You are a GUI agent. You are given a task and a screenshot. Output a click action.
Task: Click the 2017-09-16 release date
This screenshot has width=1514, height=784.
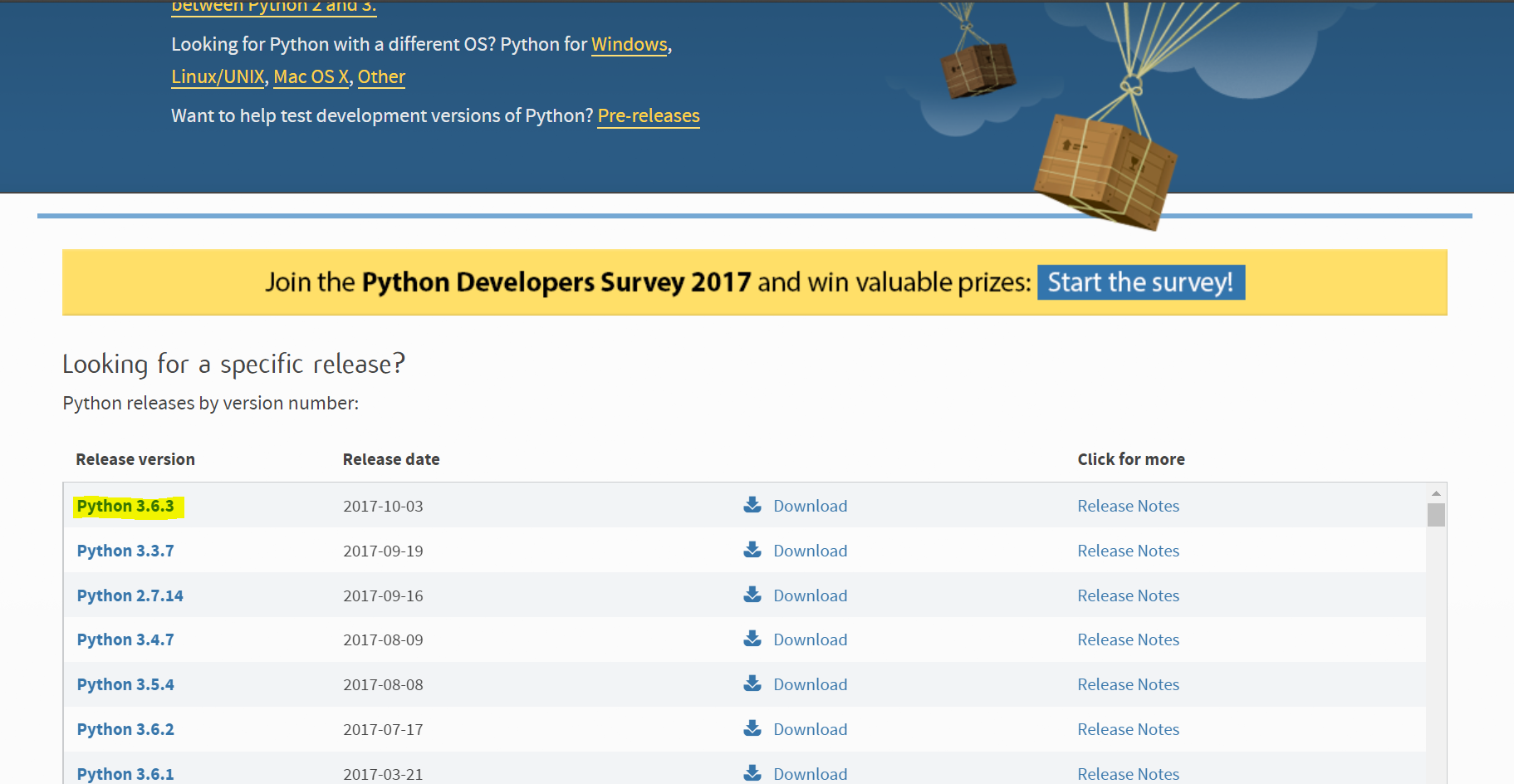pos(383,595)
